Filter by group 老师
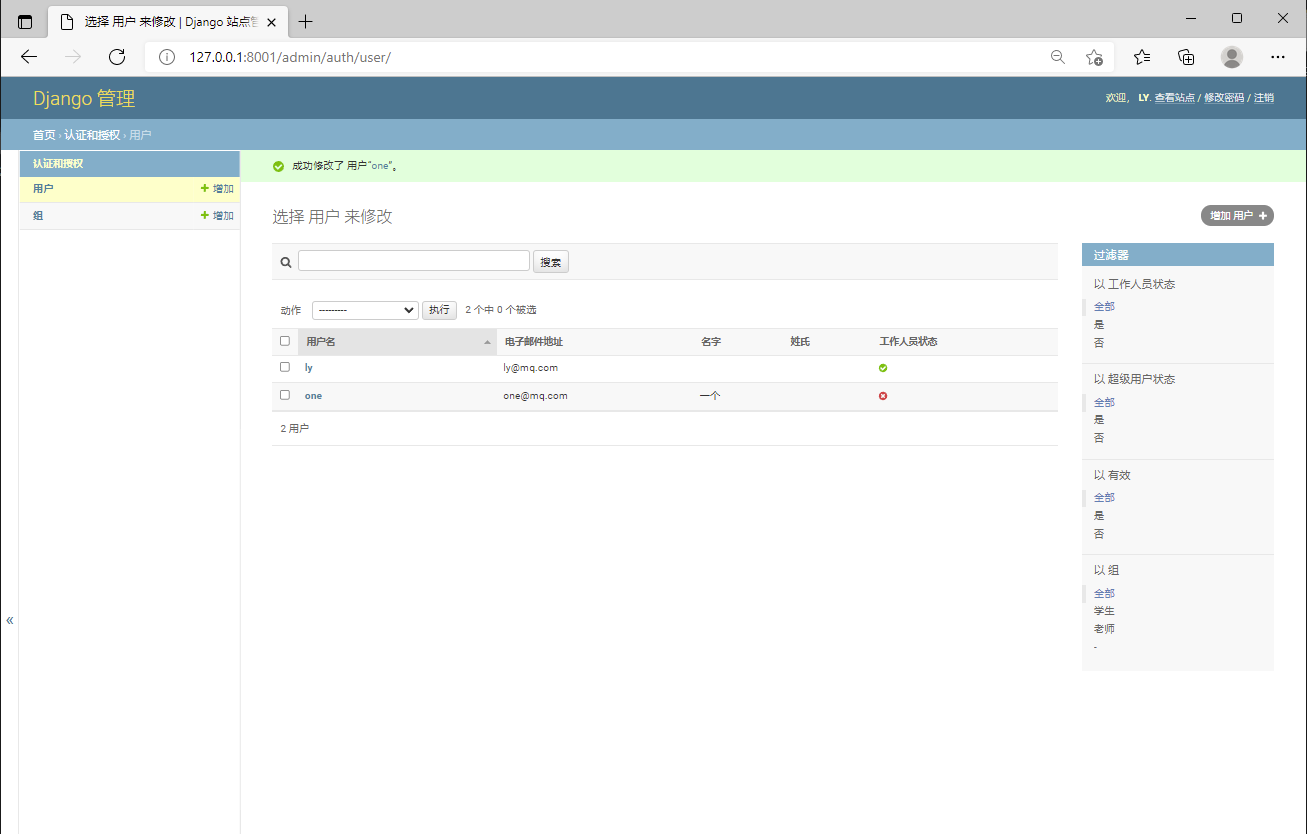Screen dimensions: 1307x834 [1104, 629]
